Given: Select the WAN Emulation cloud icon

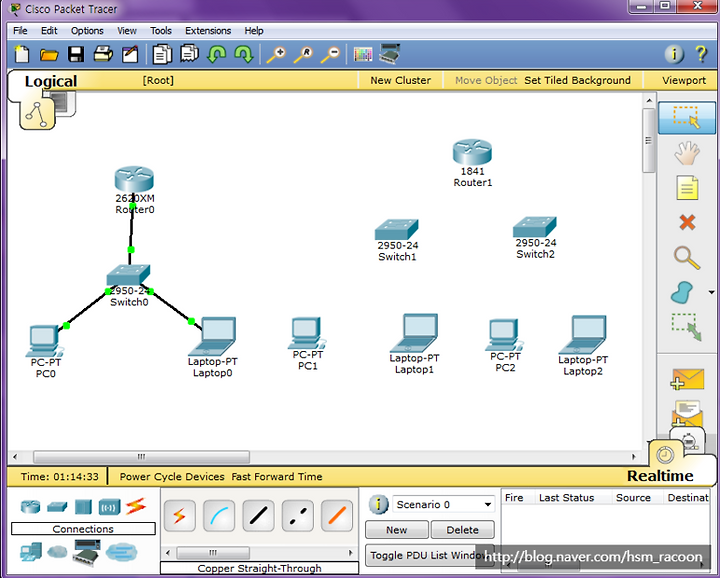Looking at the screenshot, I should pyautogui.click(x=57, y=552).
